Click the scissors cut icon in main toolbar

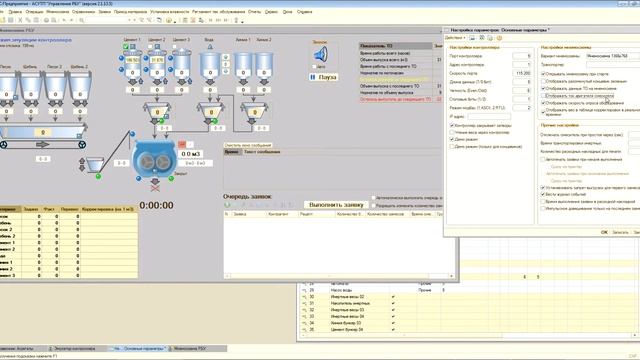[x=20, y=20]
